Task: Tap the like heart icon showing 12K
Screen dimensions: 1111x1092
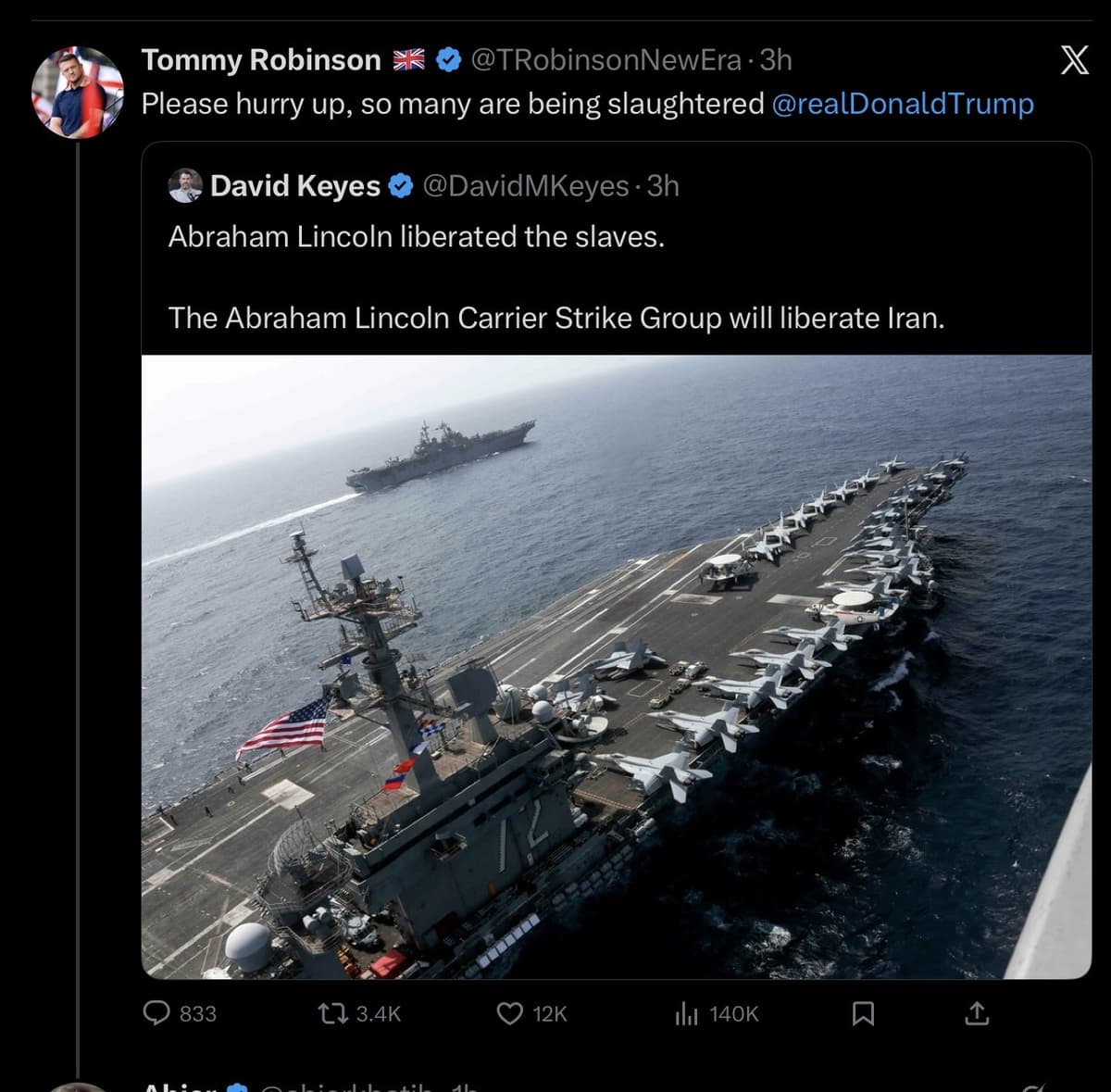Action: (511, 1013)
